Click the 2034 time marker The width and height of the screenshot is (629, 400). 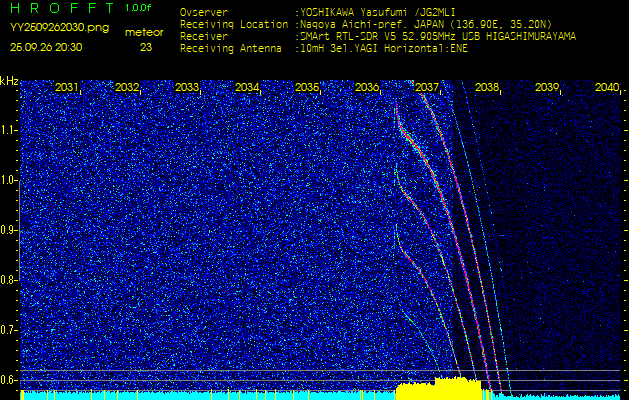click(247, 88)
